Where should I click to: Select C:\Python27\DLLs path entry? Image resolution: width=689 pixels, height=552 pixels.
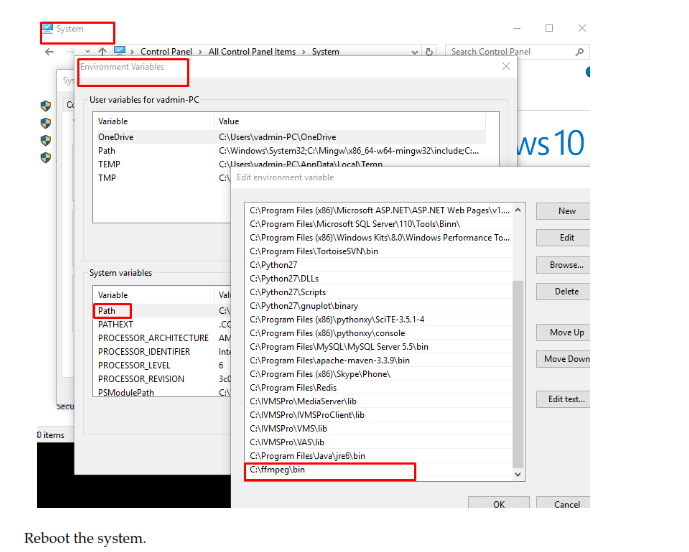(379, 279)
